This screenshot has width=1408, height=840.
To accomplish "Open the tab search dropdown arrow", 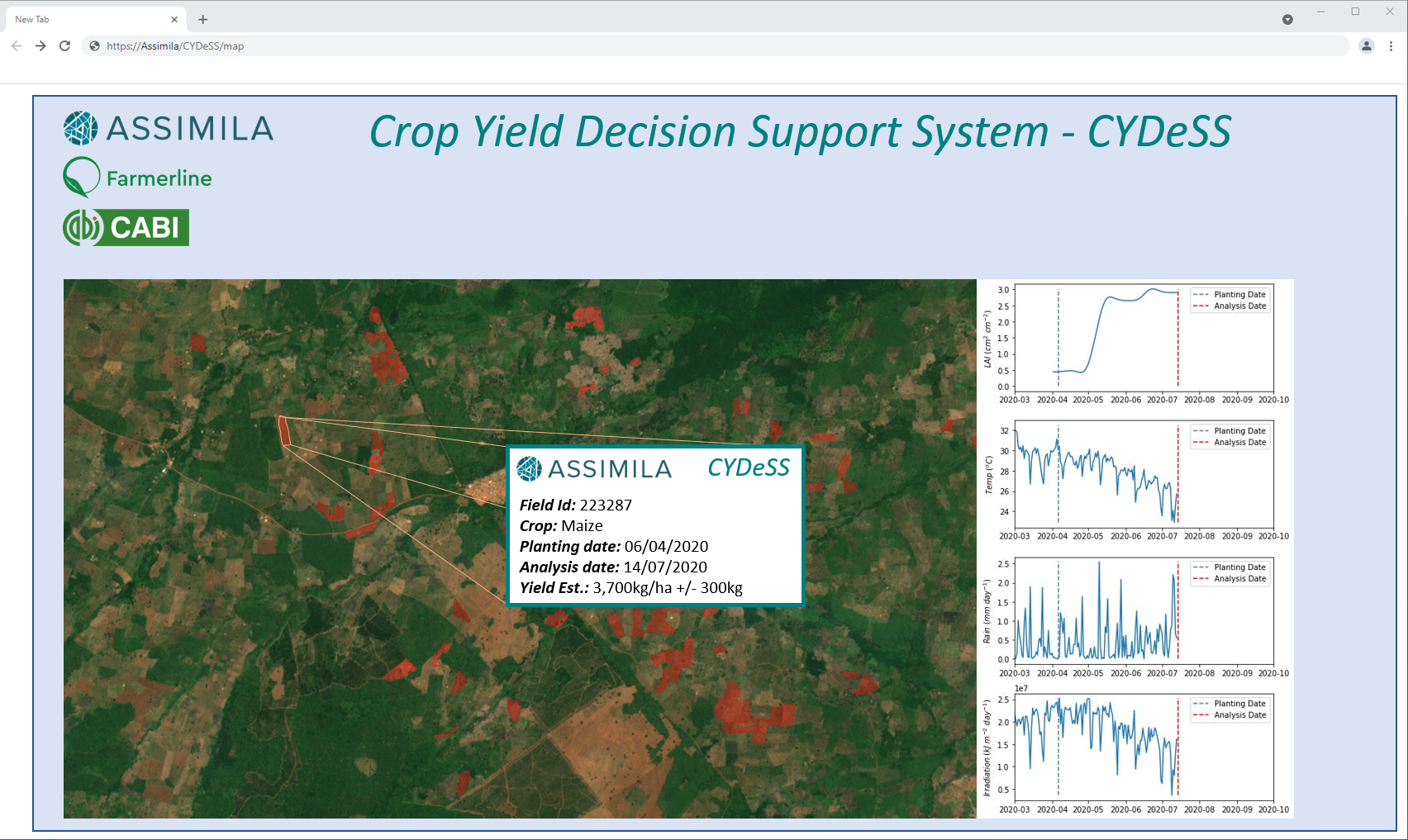I will tap(1287, 19).
